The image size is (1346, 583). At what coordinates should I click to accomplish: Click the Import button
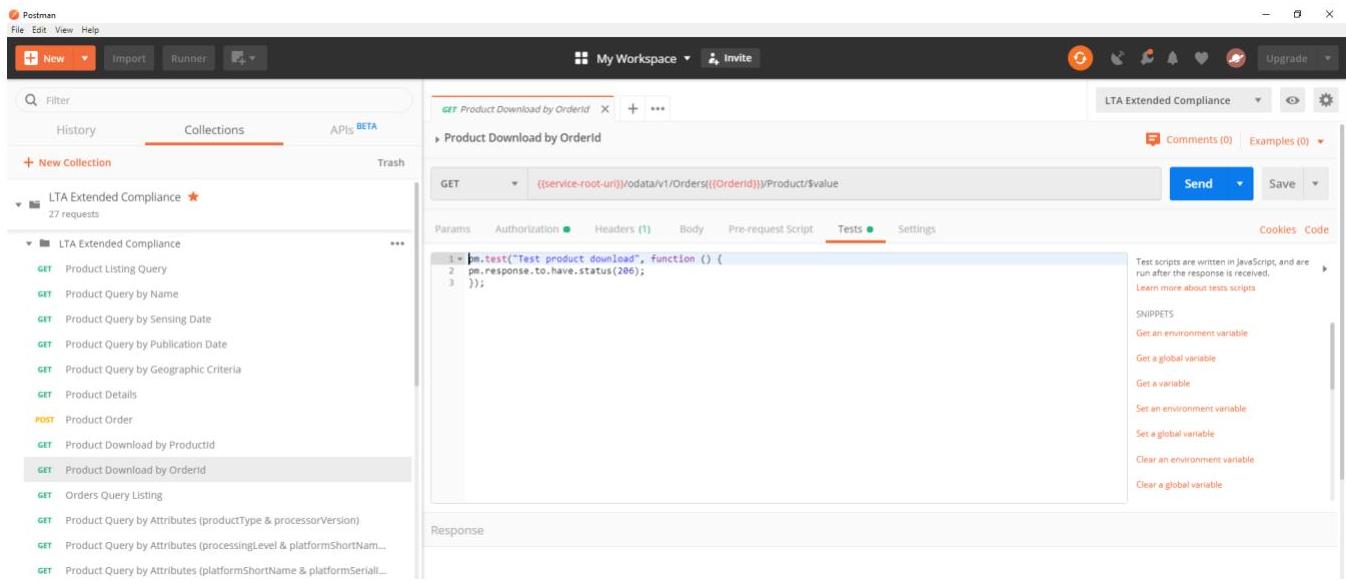[129, 58]
